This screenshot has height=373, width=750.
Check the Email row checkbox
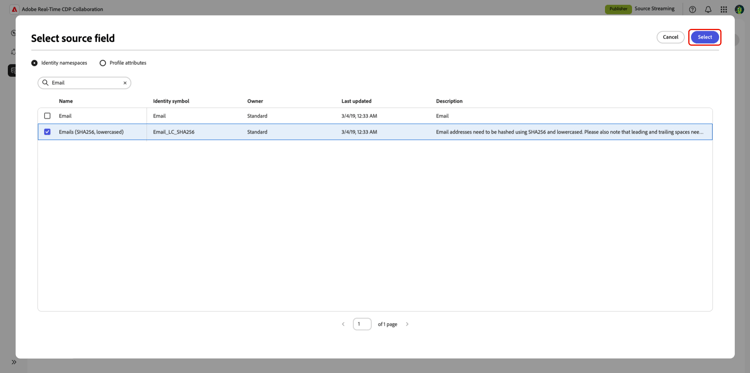click(47, 116)
